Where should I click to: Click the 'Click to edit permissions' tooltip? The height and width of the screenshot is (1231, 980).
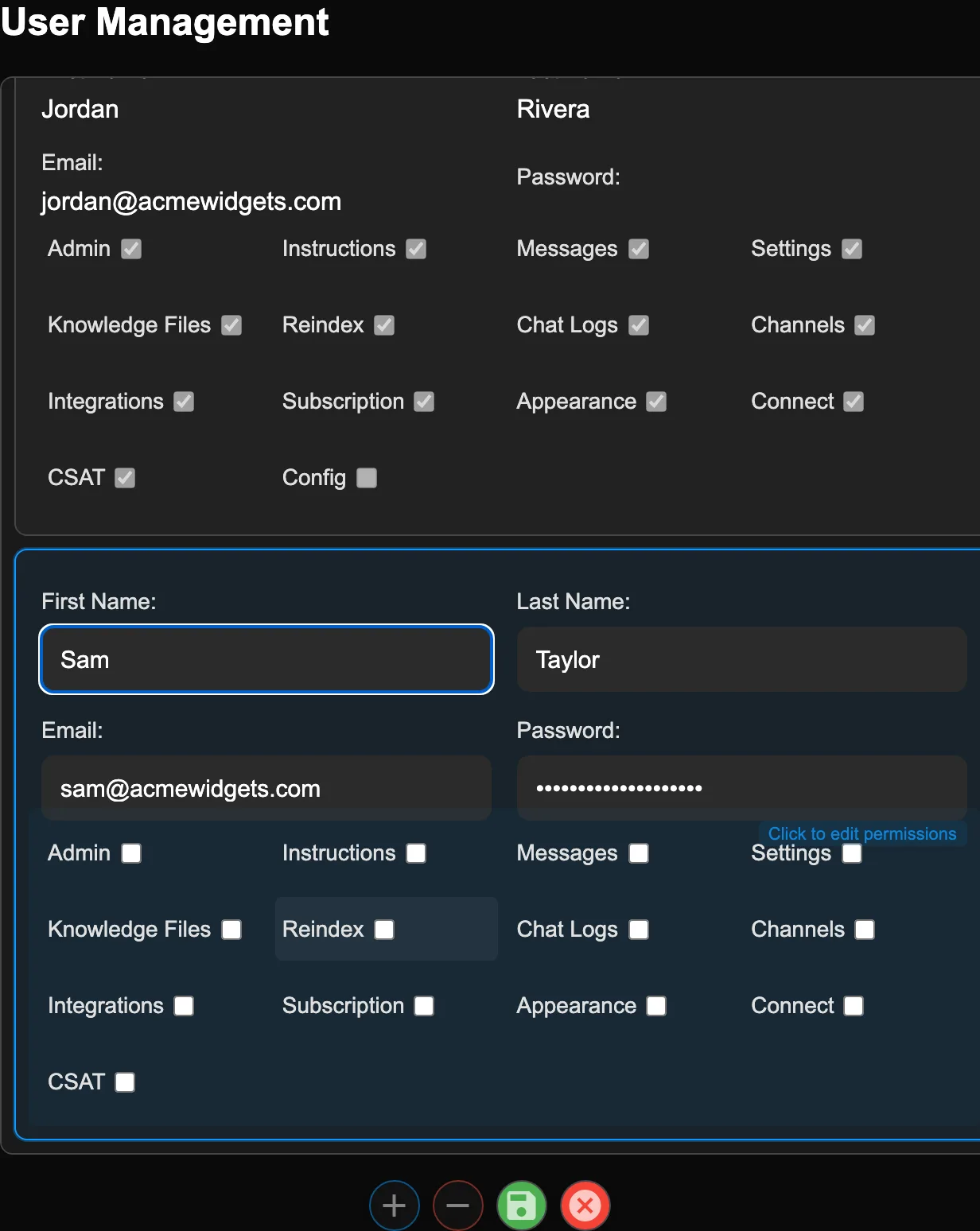pos(862,833)
